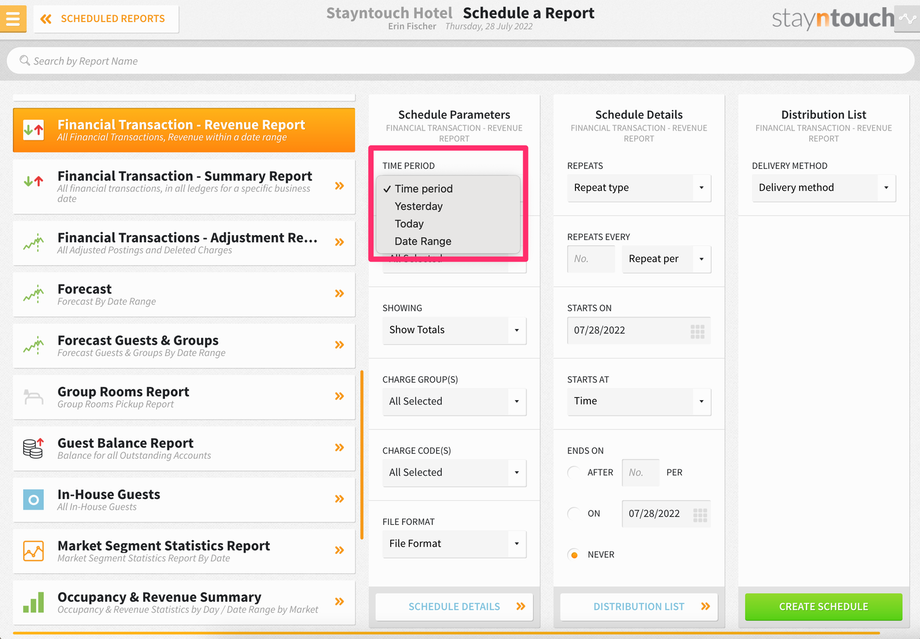
Task: Click the Ends On date field
Action: (x=667, y=514)
